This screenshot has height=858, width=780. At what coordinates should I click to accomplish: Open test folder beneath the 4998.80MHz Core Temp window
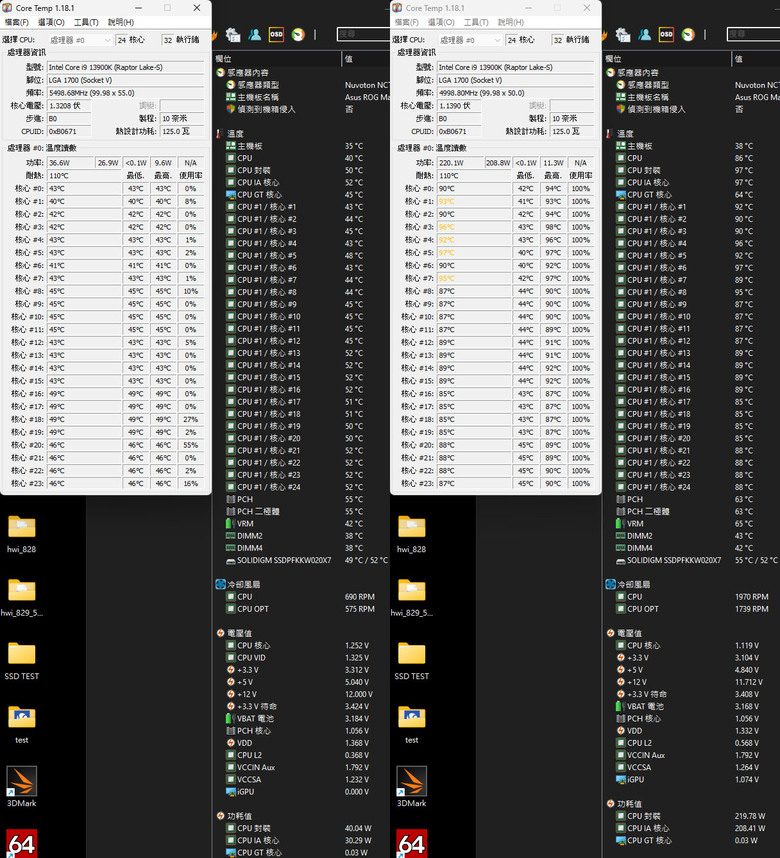coord(412,724)
